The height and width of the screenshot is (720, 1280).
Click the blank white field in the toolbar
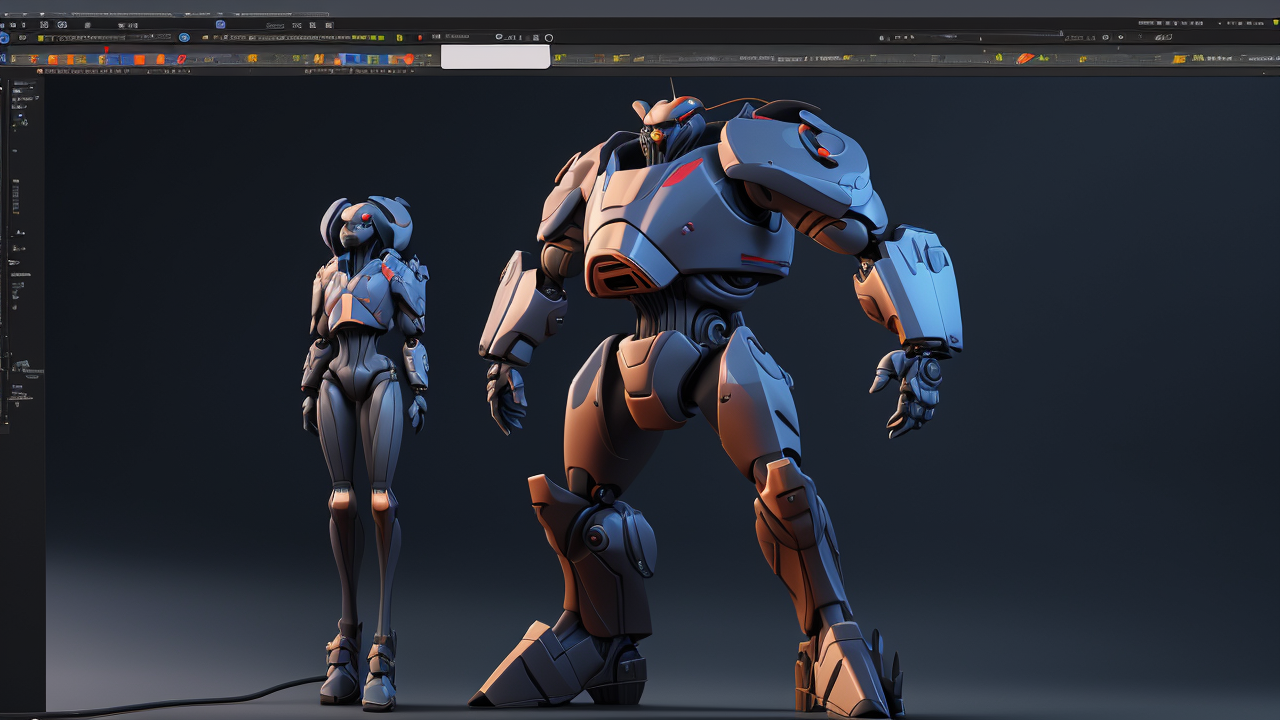coord(495,57)
